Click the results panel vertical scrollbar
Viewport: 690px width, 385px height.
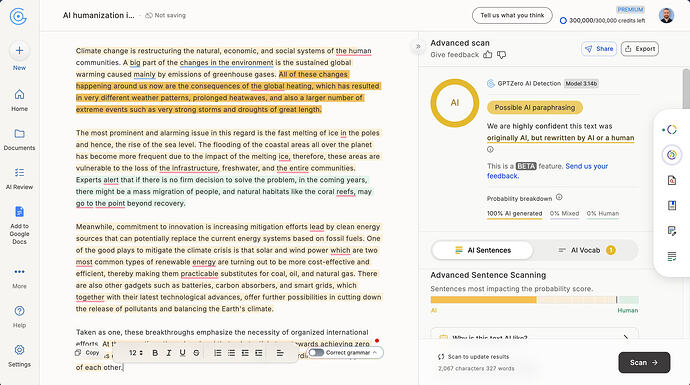(686, 89)
